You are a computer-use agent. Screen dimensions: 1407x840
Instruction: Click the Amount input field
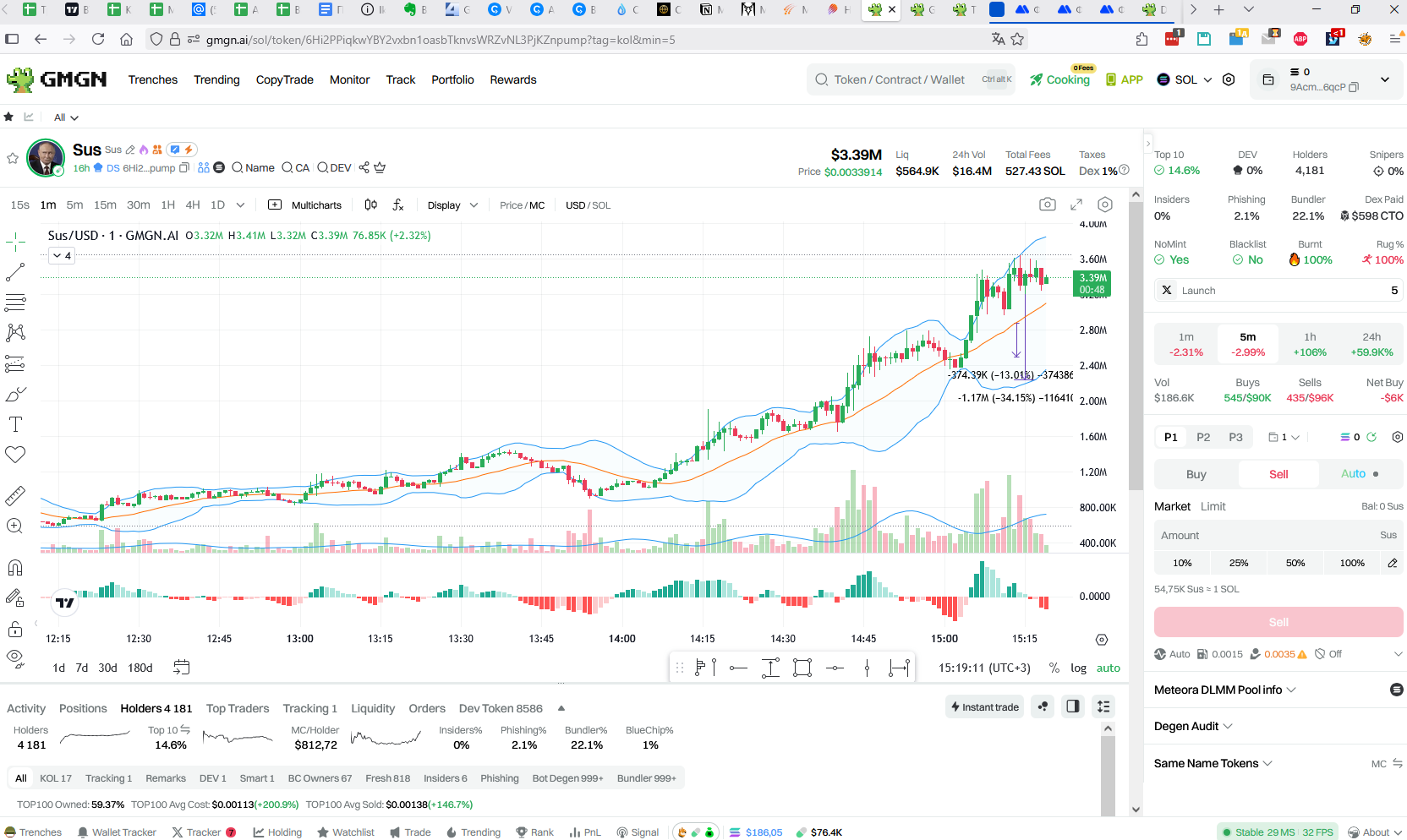1278,535
